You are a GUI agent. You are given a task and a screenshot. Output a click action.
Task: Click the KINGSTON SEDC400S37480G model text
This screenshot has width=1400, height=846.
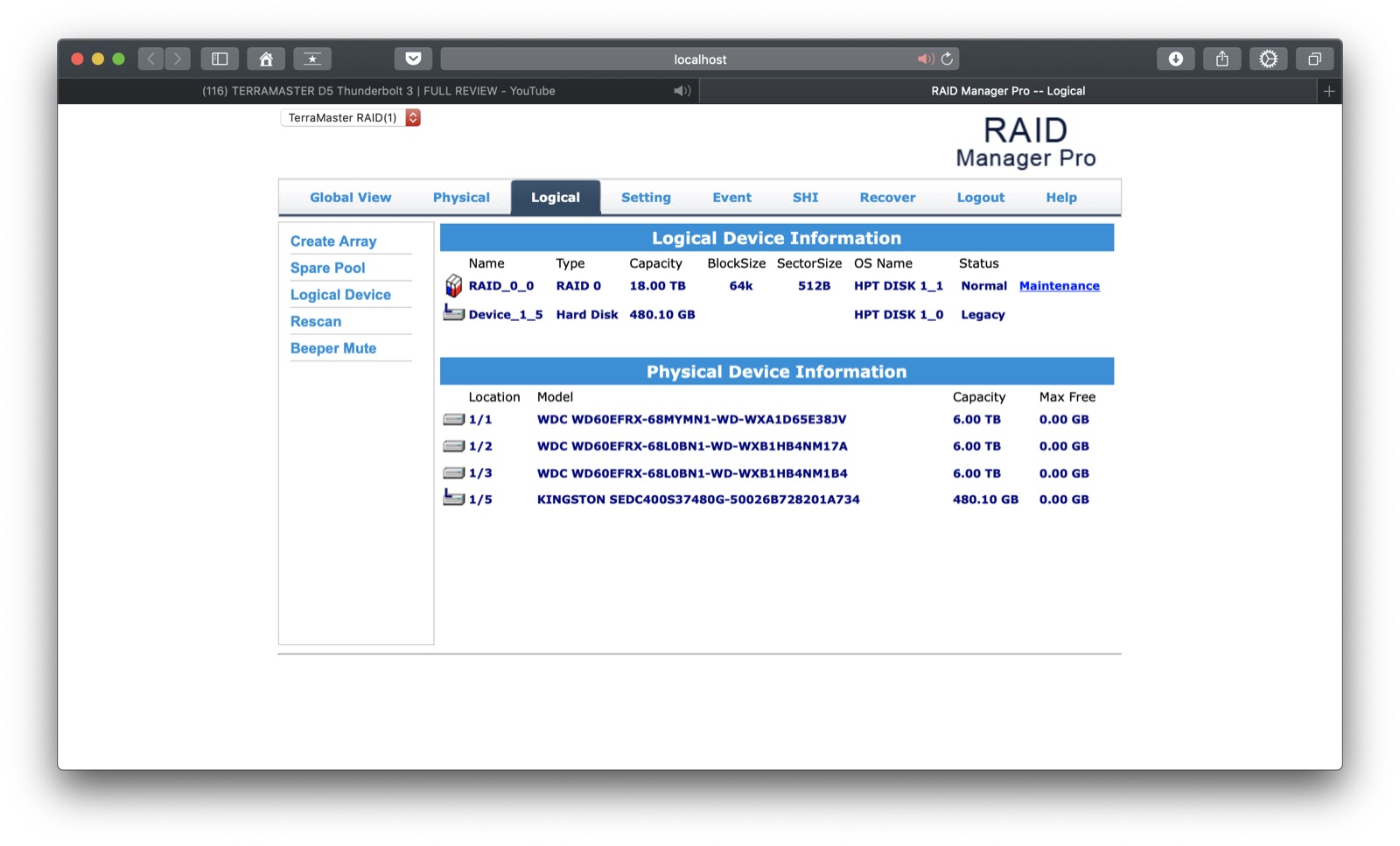tap(698, 500)
